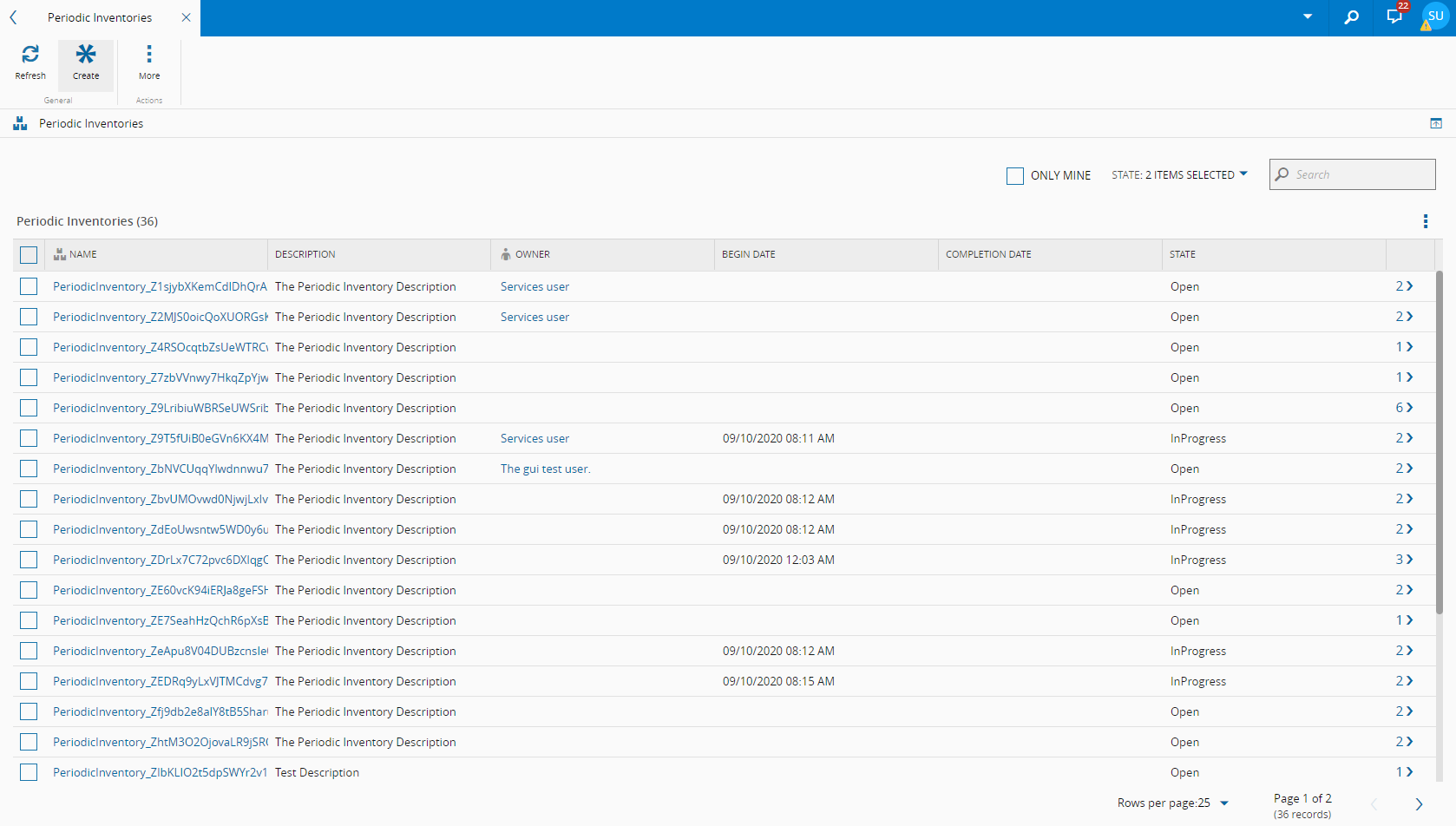The height and width of the screenshot is (826, 1456).
Task: Open the grid options vertical dots menu
Action: pyautogui.click(x=1425, y=221)
